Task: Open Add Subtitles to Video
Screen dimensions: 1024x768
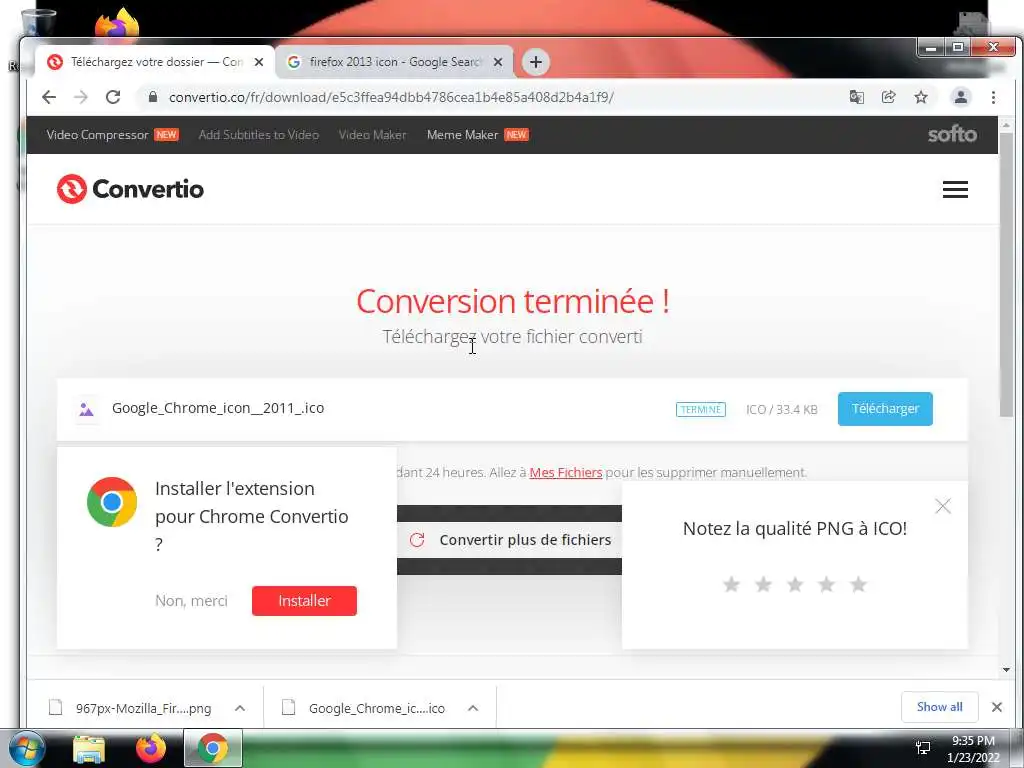Action: click(x=259, y=135)
